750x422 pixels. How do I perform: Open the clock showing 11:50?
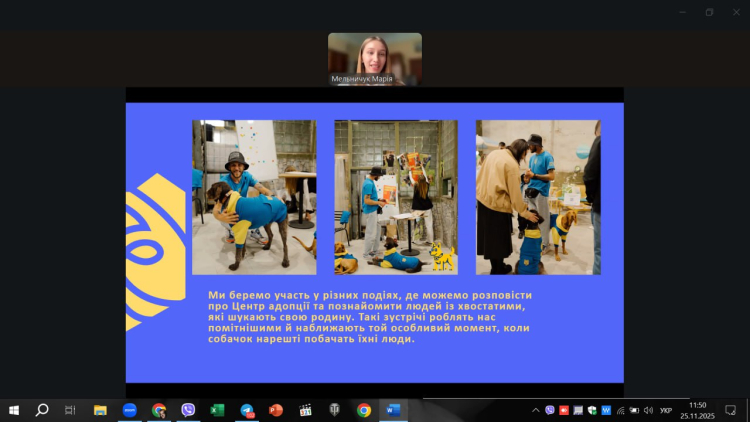coord(697,410)
